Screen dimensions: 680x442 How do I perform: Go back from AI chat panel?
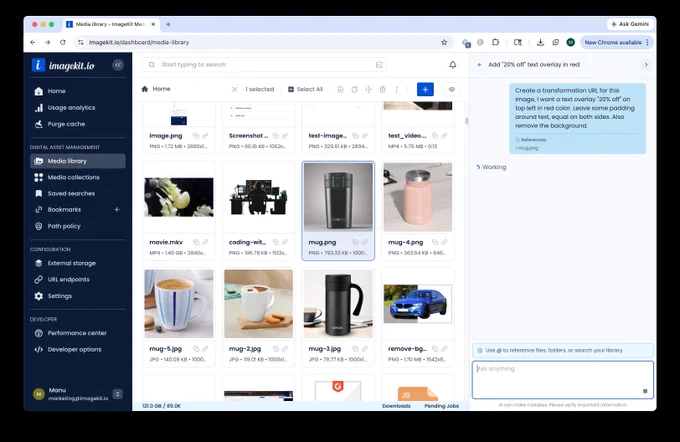479,65
